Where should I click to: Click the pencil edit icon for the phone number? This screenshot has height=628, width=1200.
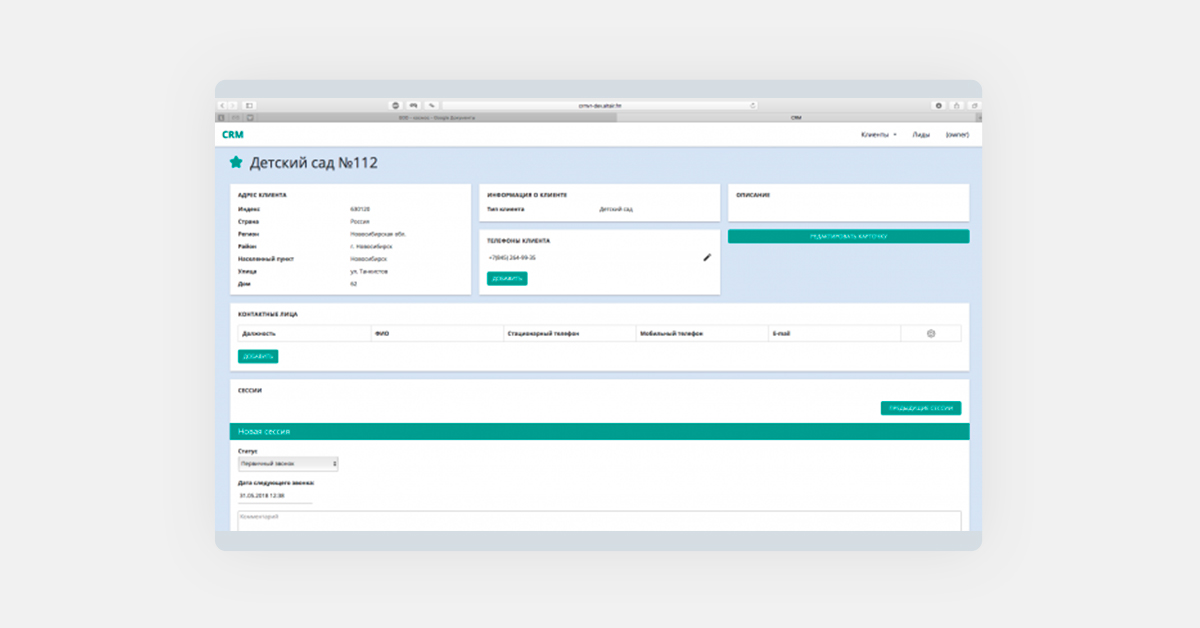(707, 257)
